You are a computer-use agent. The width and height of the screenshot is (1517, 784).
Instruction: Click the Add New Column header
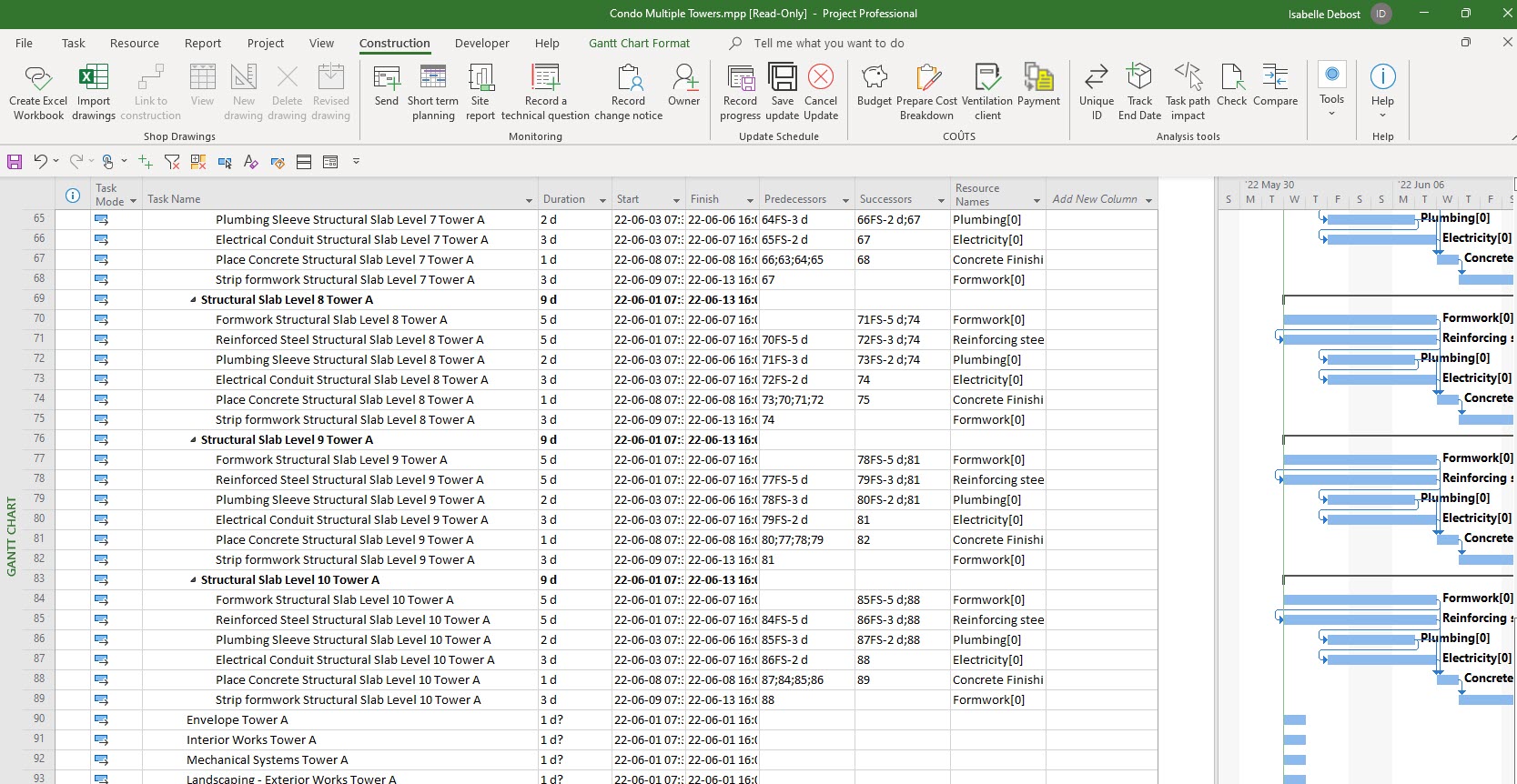[1095, 199]
